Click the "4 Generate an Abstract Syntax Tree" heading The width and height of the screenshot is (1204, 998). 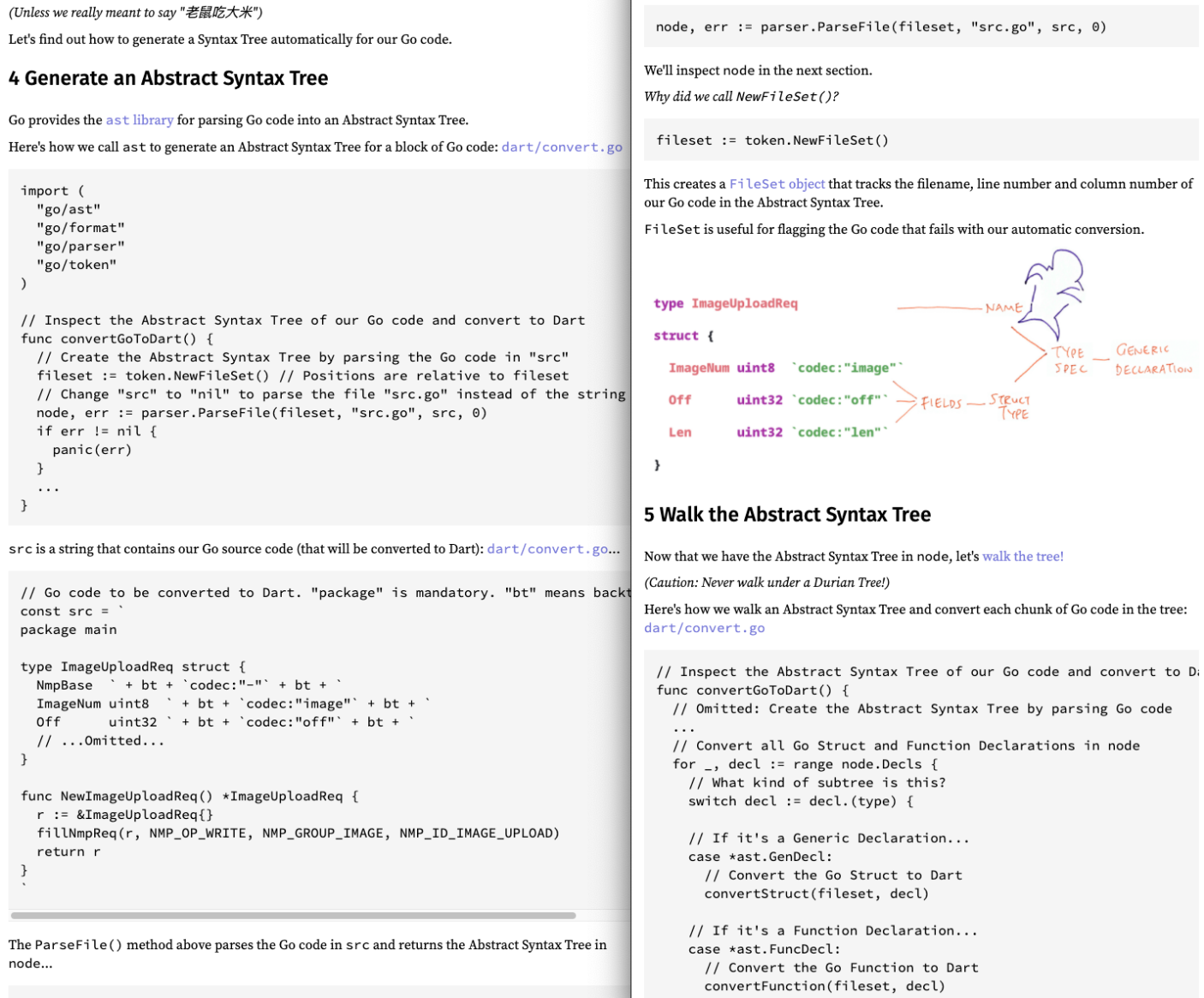coord(169,79)
